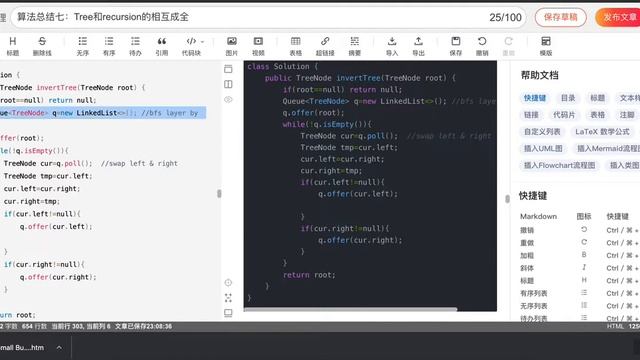The width and height of the screenshot is (640, 360).
Task: Click the 发布文章 publish article button
Action: (618, 17)
